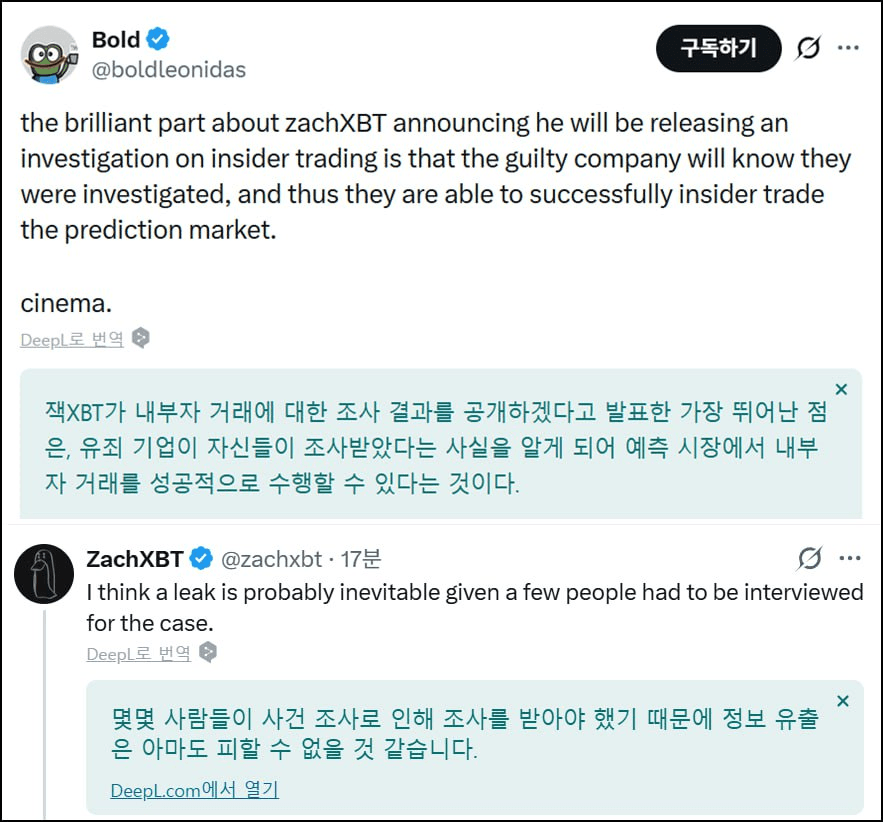Click the 17분 timestamp on the reply
This screenshot has height=822, width=883.
(x=360, y=558)
